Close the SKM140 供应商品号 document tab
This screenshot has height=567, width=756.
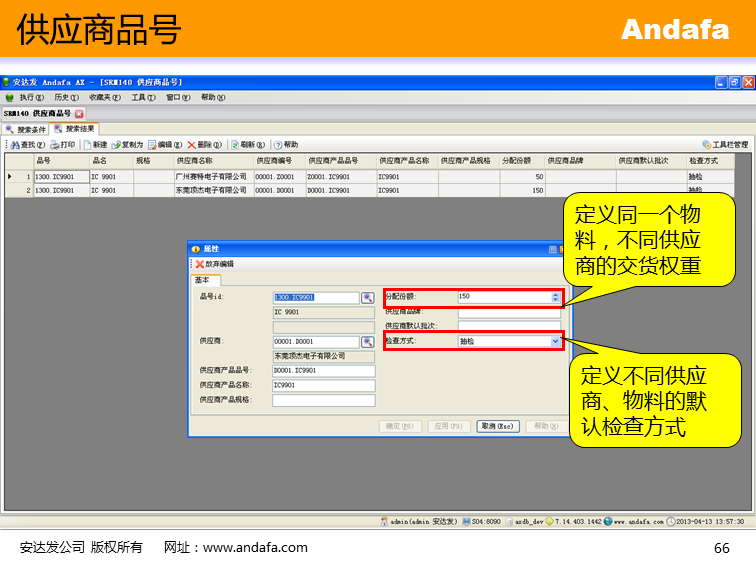pyautogui.click(x=79, y=113)
